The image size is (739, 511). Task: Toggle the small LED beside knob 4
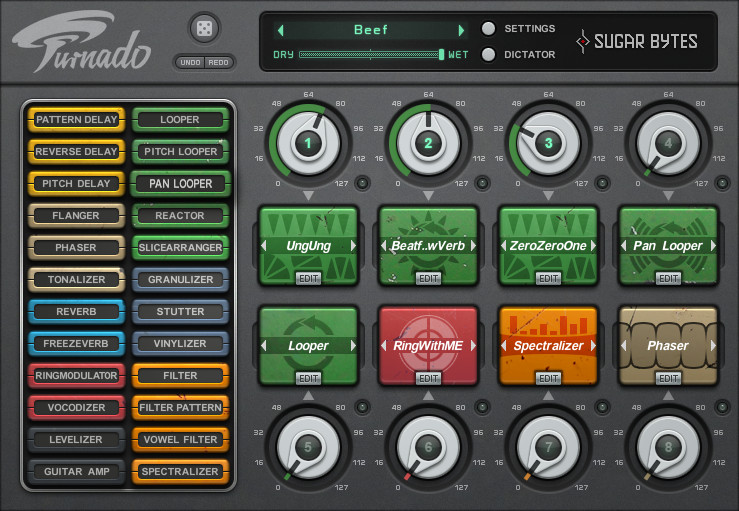(723, 183)
